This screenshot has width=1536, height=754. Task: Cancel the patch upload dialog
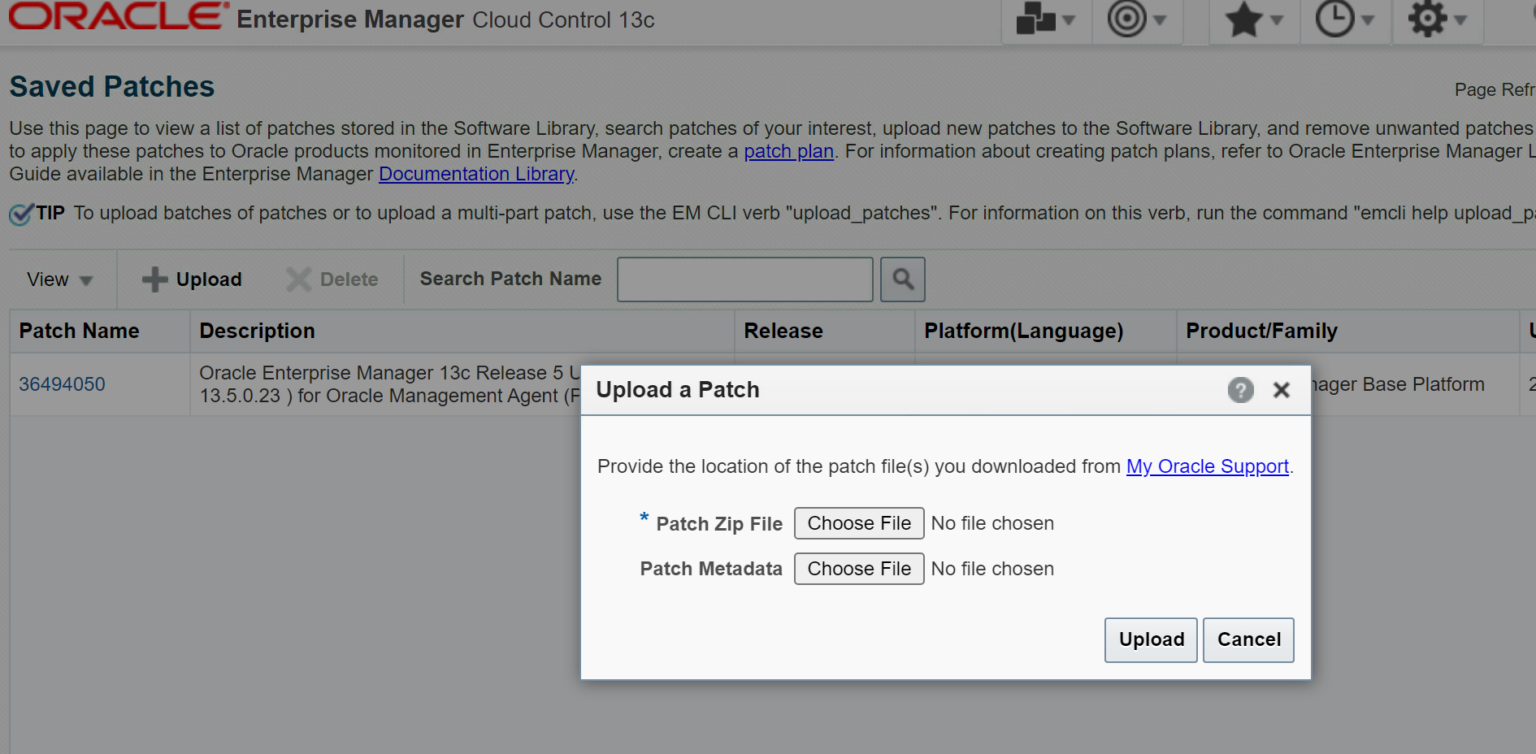pos(1248,640)
